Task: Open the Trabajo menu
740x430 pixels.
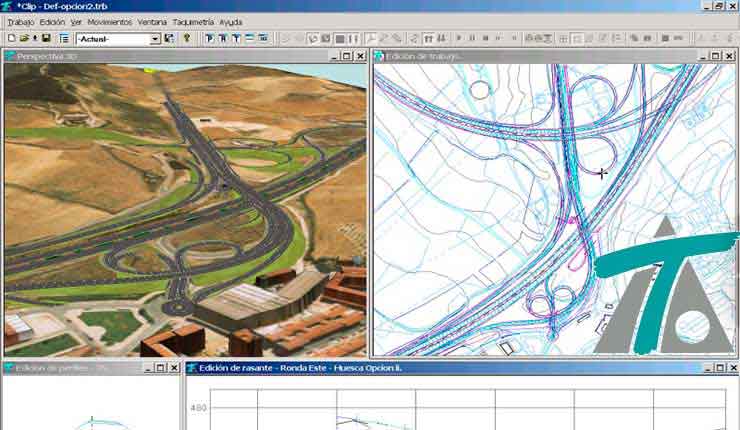Action: [x=20, y=22]
